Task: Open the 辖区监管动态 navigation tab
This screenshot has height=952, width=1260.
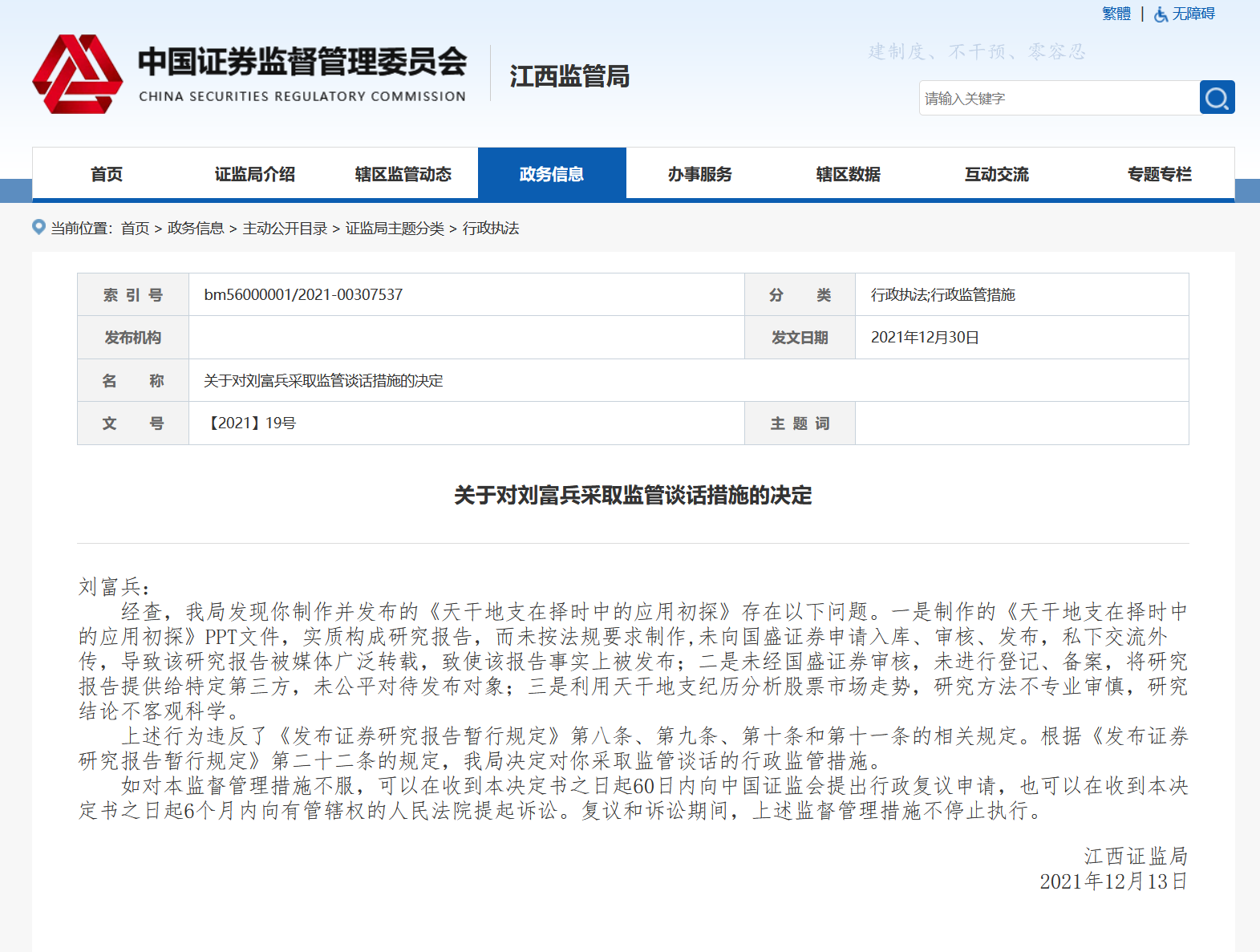Action: (x=403, y=174)
